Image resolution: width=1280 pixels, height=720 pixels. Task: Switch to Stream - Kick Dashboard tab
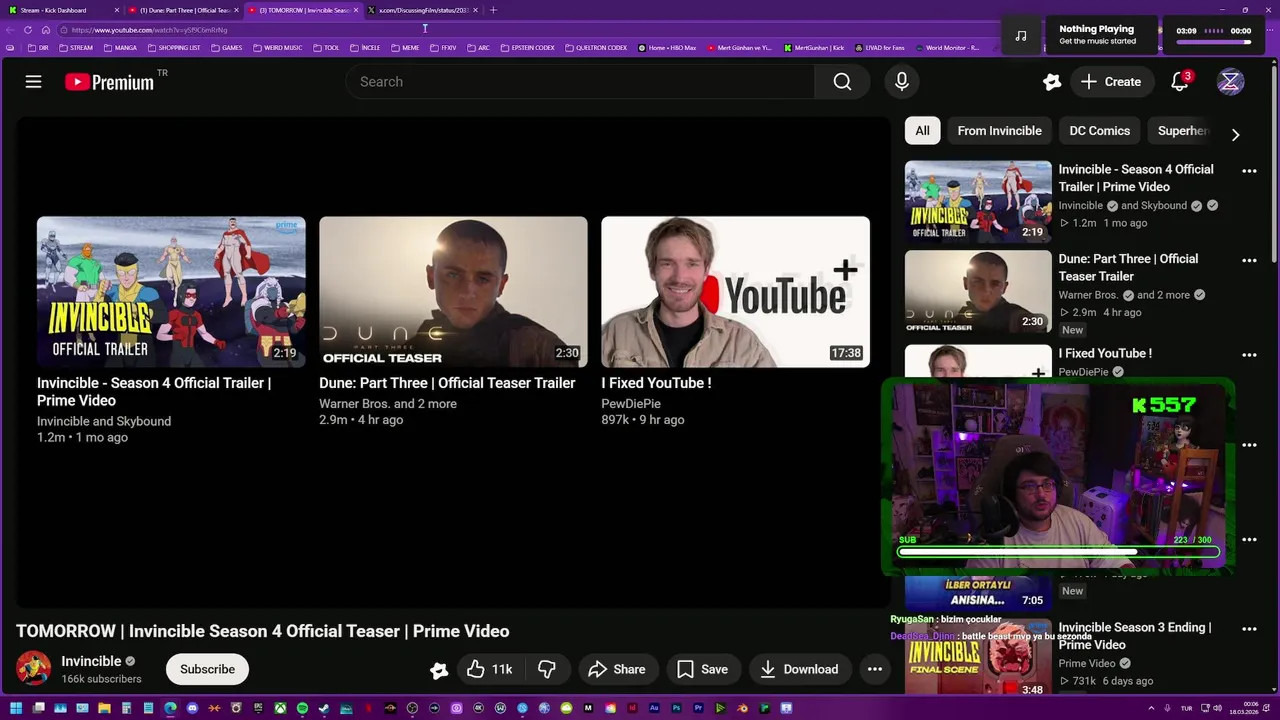[60, 10]
